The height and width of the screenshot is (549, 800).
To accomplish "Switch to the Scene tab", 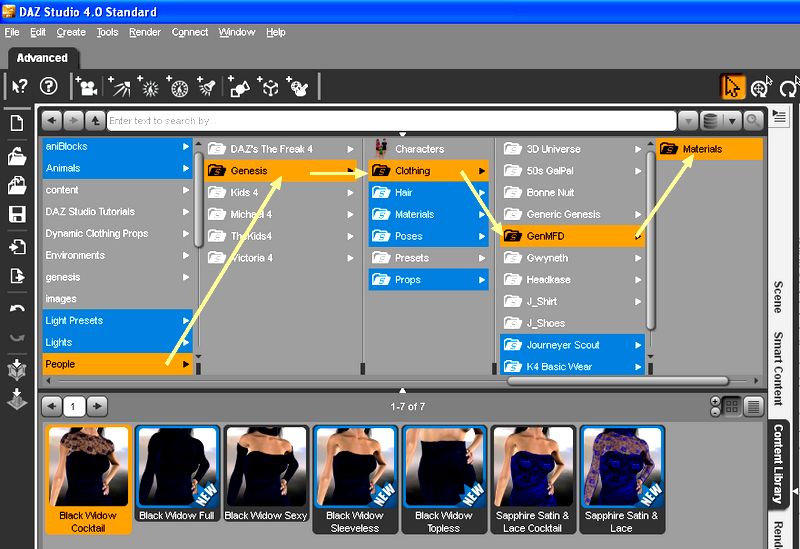I will [778, 296].
